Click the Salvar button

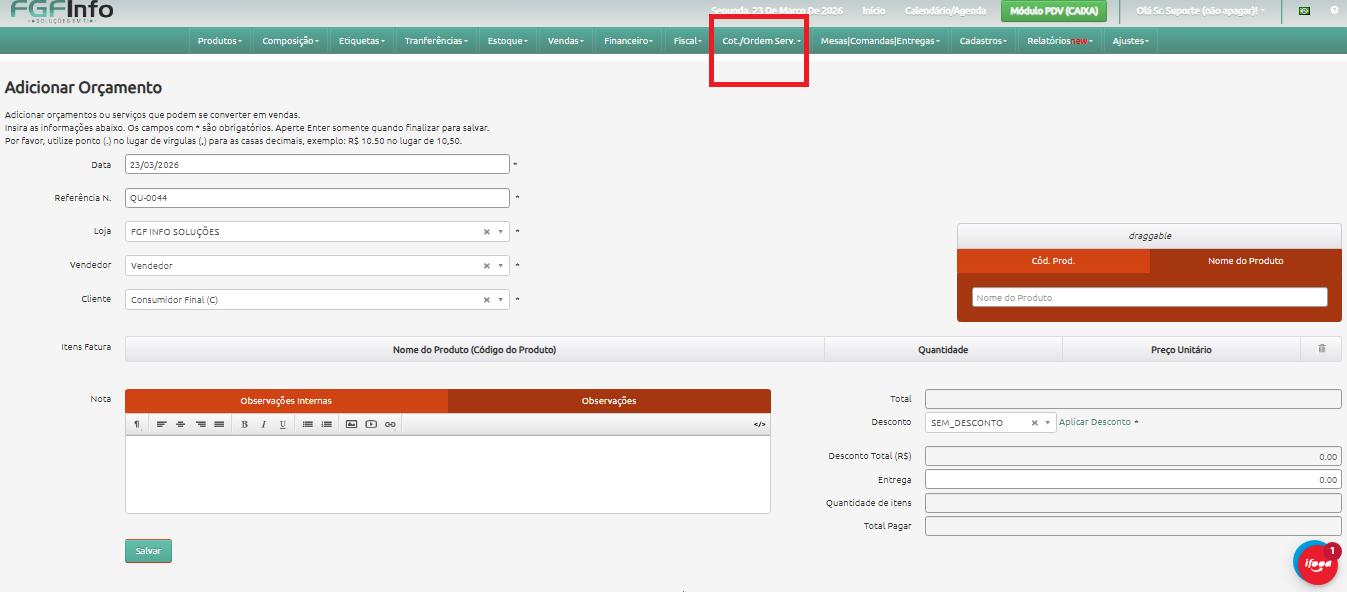148,551
